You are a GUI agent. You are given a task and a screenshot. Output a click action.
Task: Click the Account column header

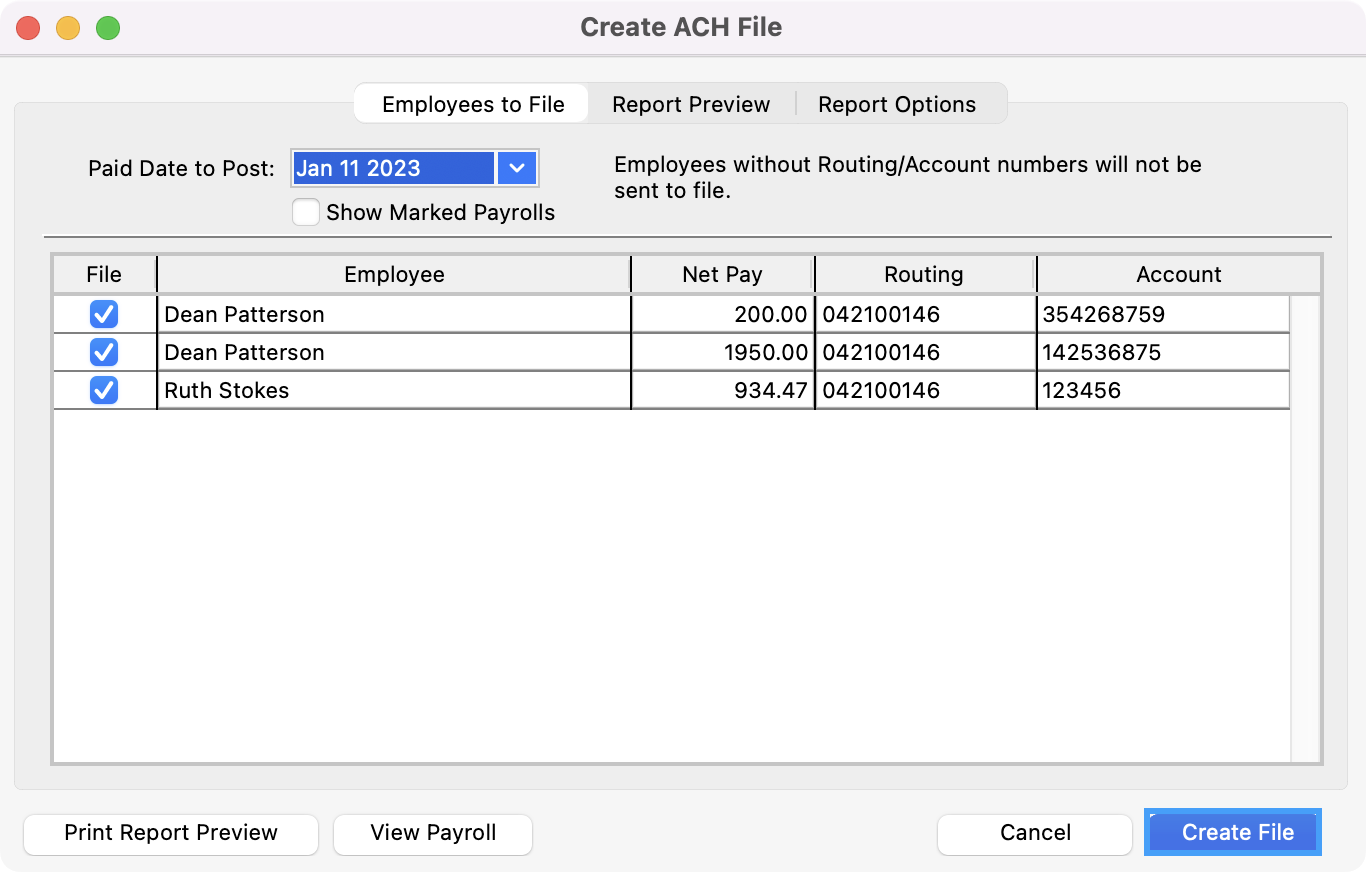point(1178,274)
